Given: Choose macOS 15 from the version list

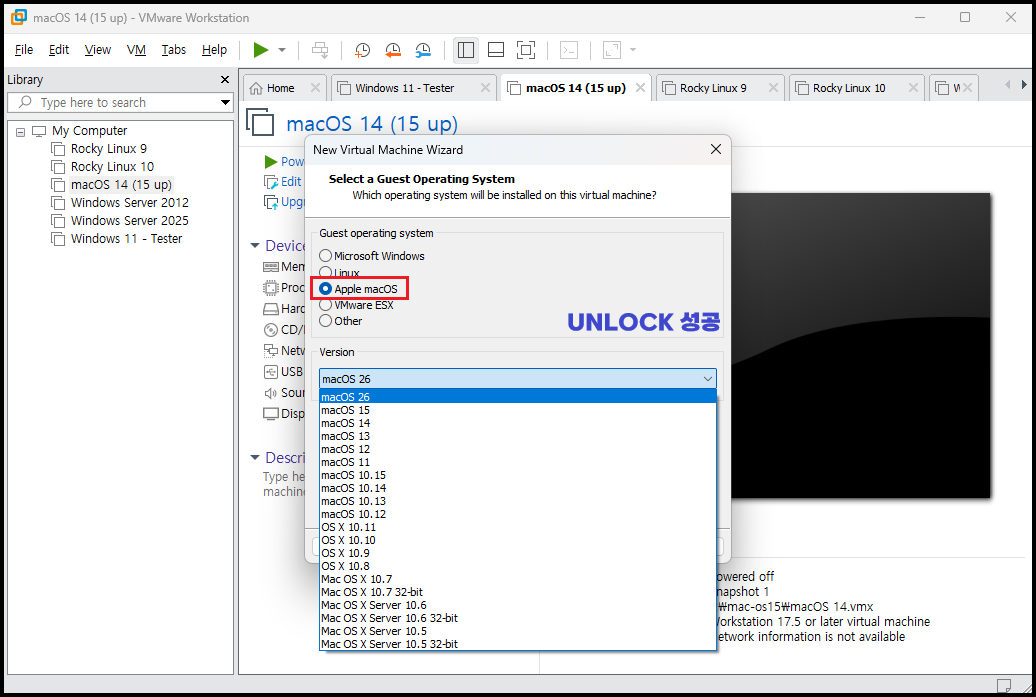Looking at the screenshot, I should tap(517, 410).
